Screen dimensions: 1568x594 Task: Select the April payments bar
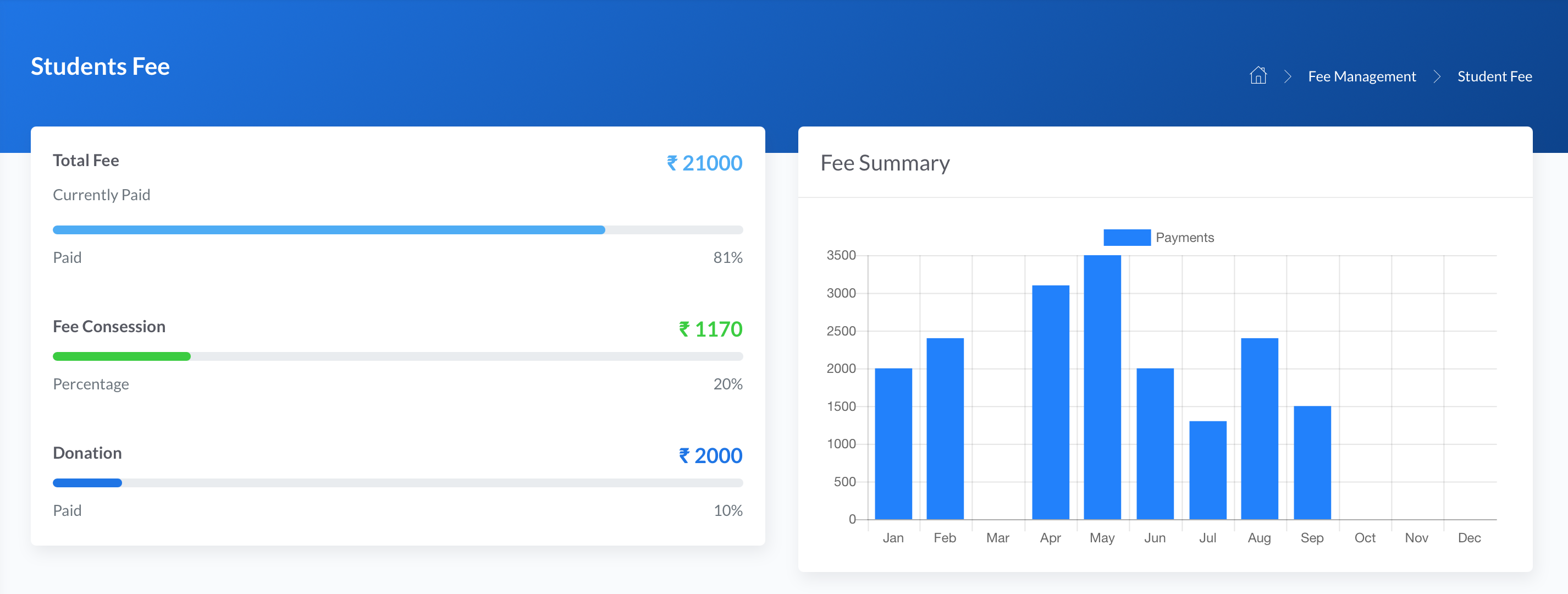[1050, 402]
